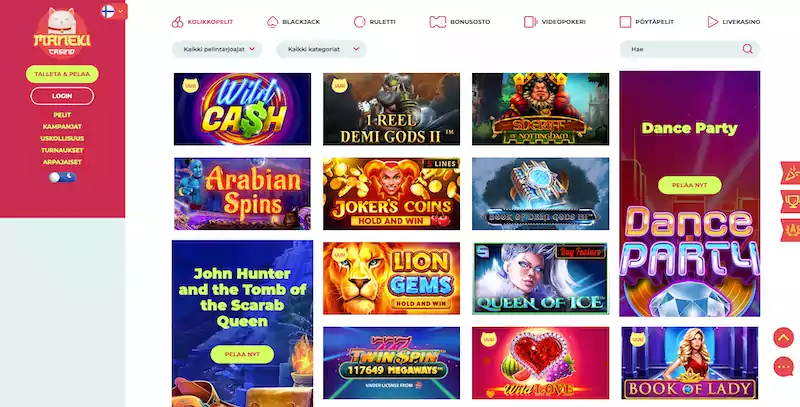The image size is (800, 407).
Task: Expand the Kaikki kategoriat dropdown
Action: click(321, 49)
